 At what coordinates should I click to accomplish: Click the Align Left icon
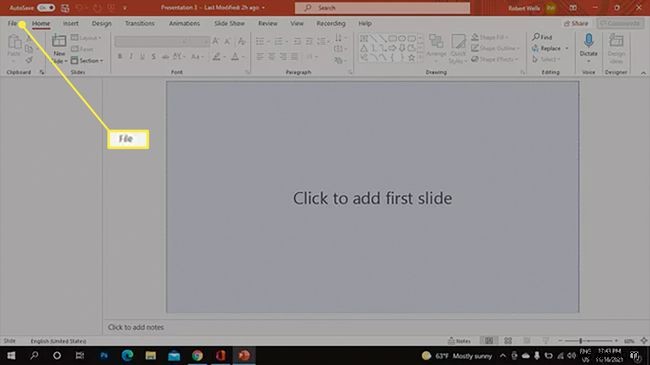[260, 57]
